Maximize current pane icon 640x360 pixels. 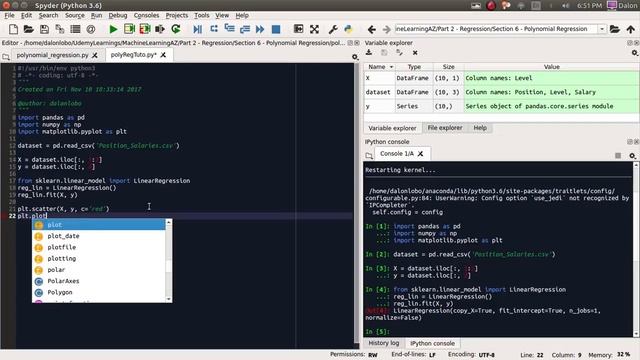tap(298, 29)
